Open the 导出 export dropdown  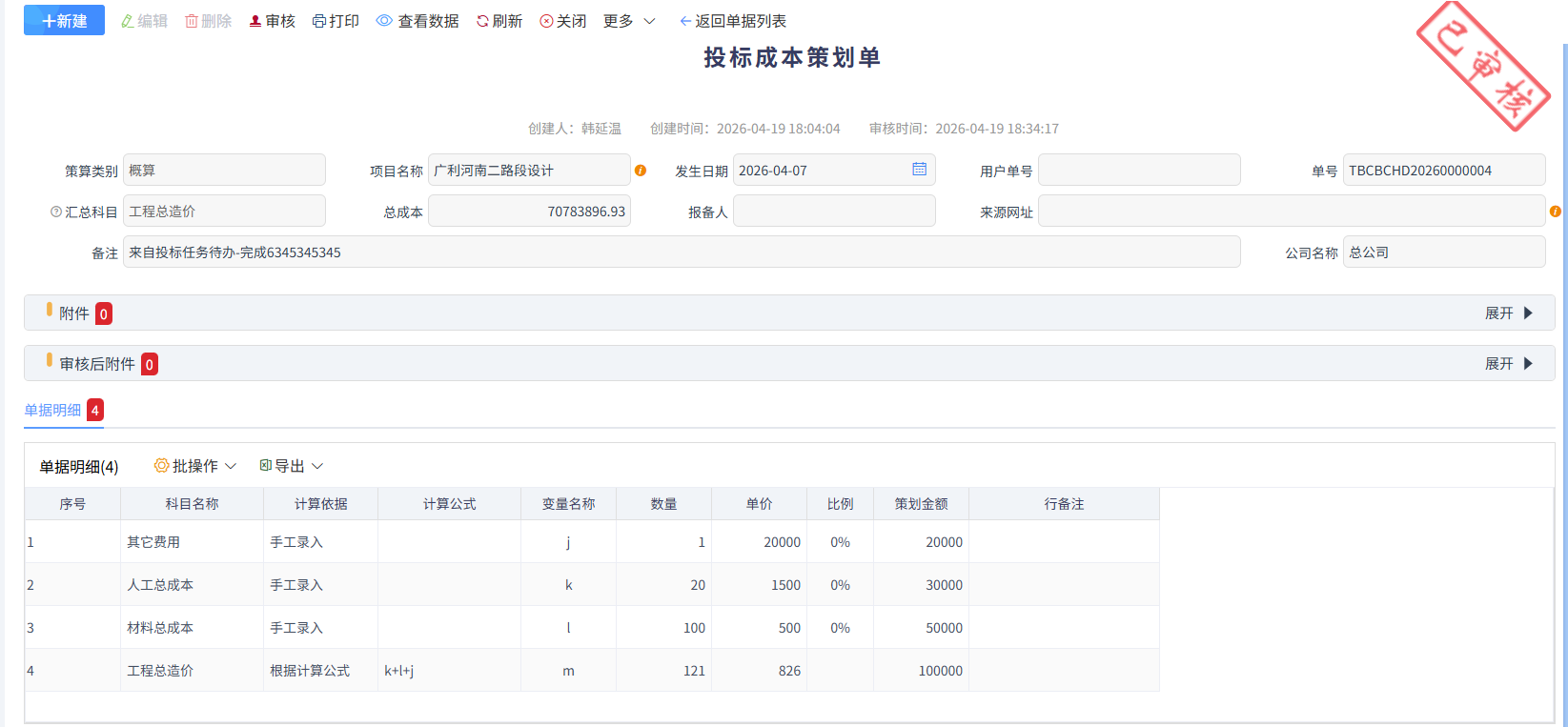292,466
